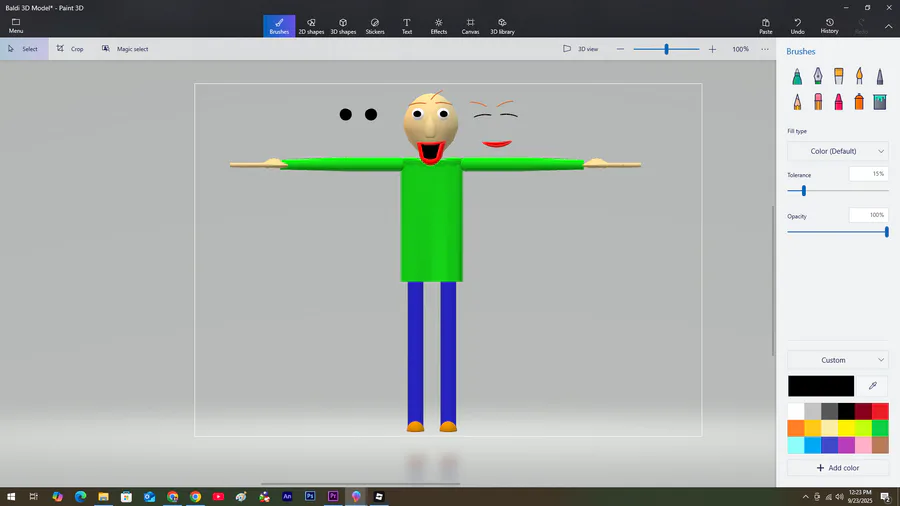Viewport: 900px width, 506px height.
Task: Click the zoom out minus icon
Action: 620,49
